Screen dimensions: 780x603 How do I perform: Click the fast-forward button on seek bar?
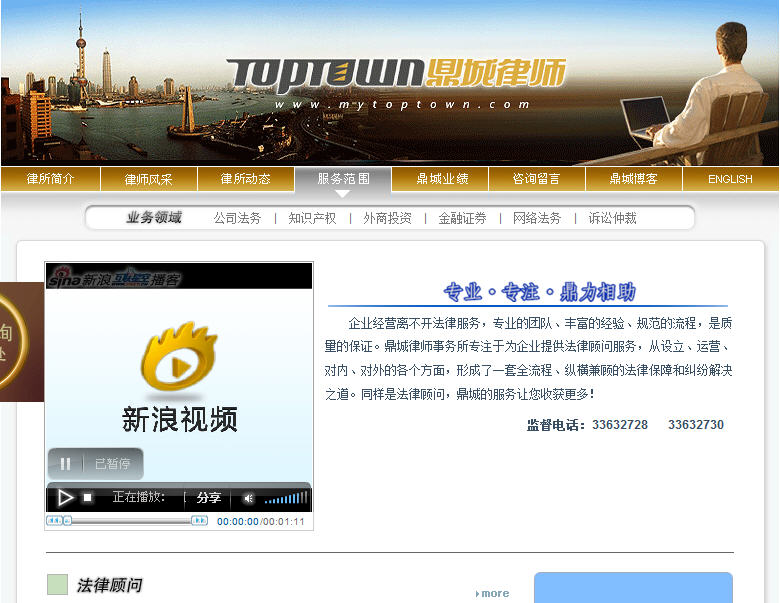pos(199,521)
